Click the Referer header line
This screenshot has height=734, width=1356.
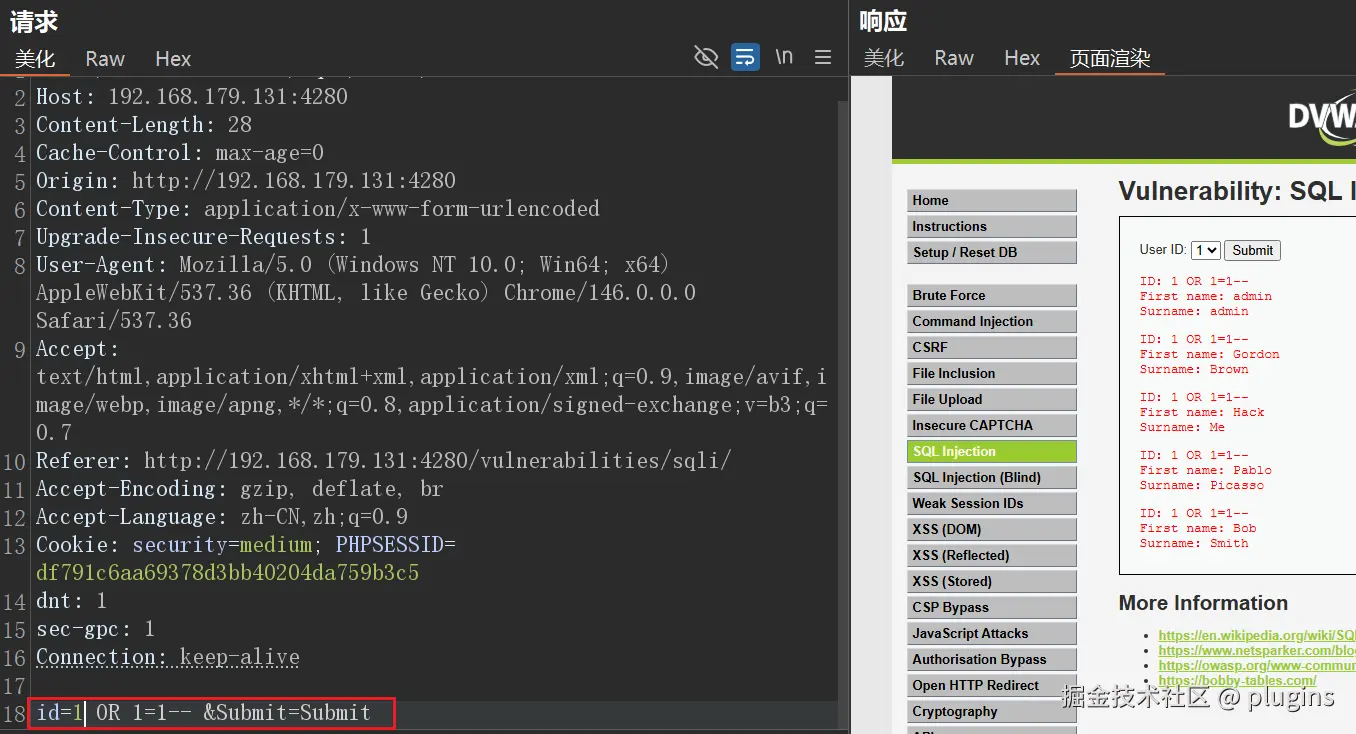[x=384, y=461]
